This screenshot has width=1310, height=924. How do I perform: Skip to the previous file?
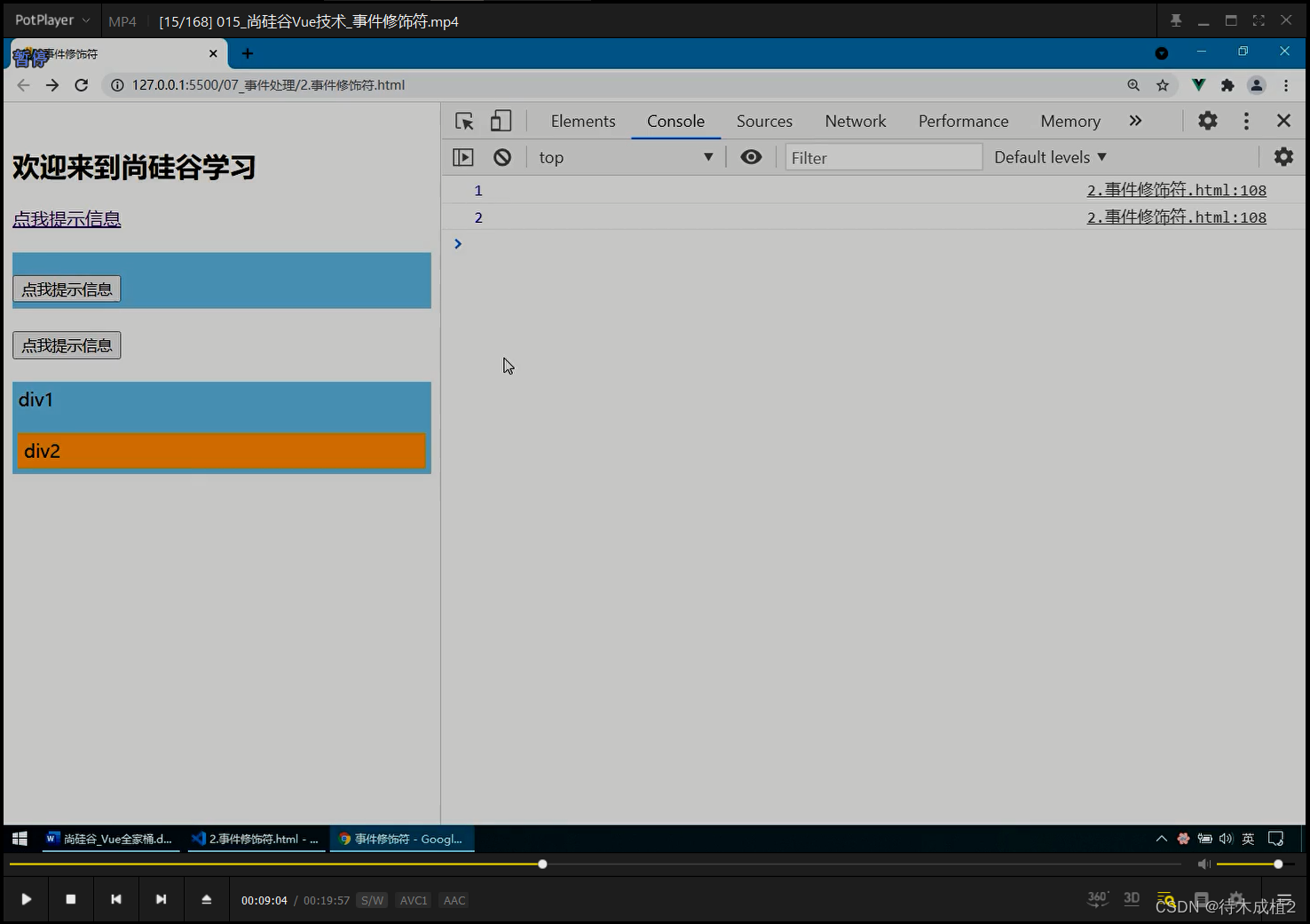[115, 899]
